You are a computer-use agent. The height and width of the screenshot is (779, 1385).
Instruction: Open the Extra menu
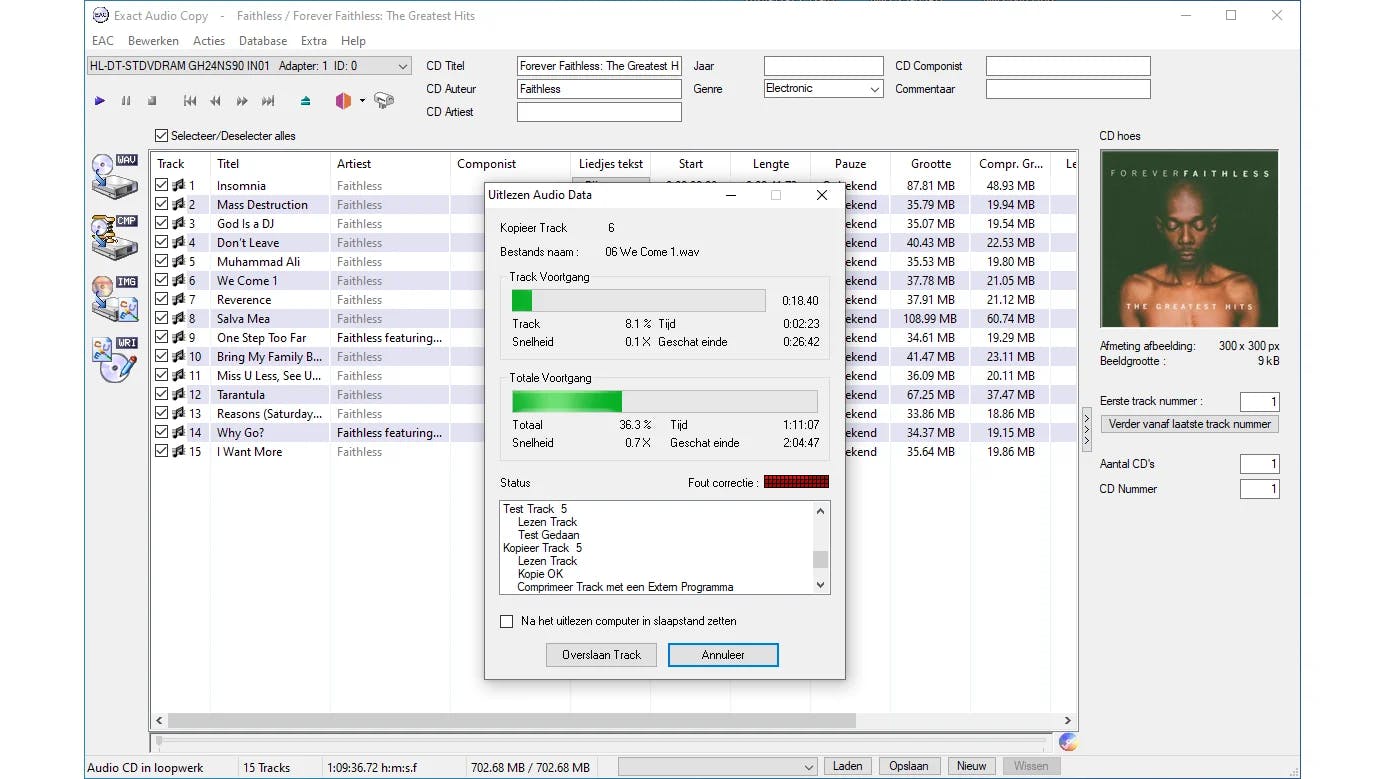point(314,41)
